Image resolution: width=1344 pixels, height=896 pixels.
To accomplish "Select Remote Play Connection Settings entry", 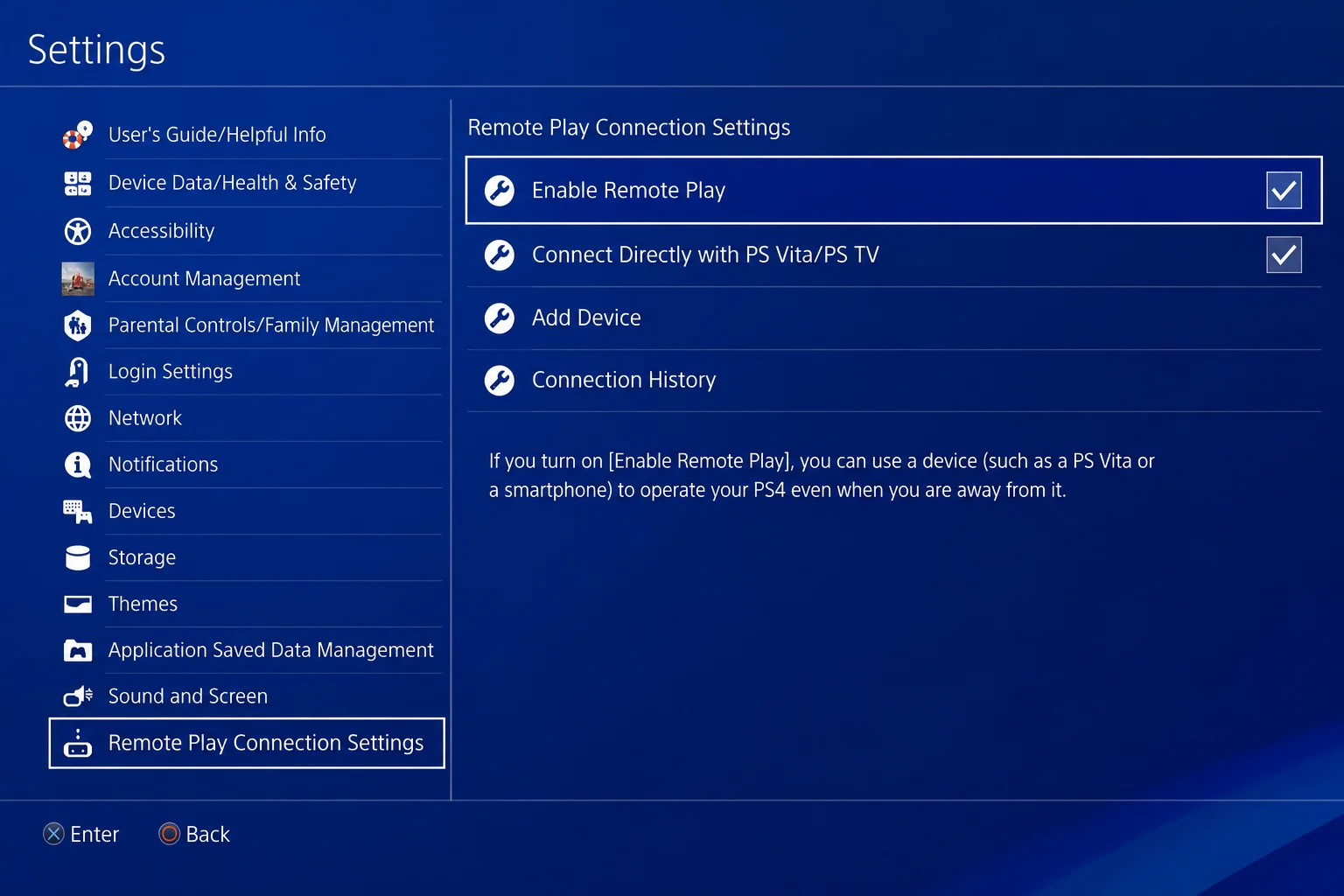I will point(247,744).
